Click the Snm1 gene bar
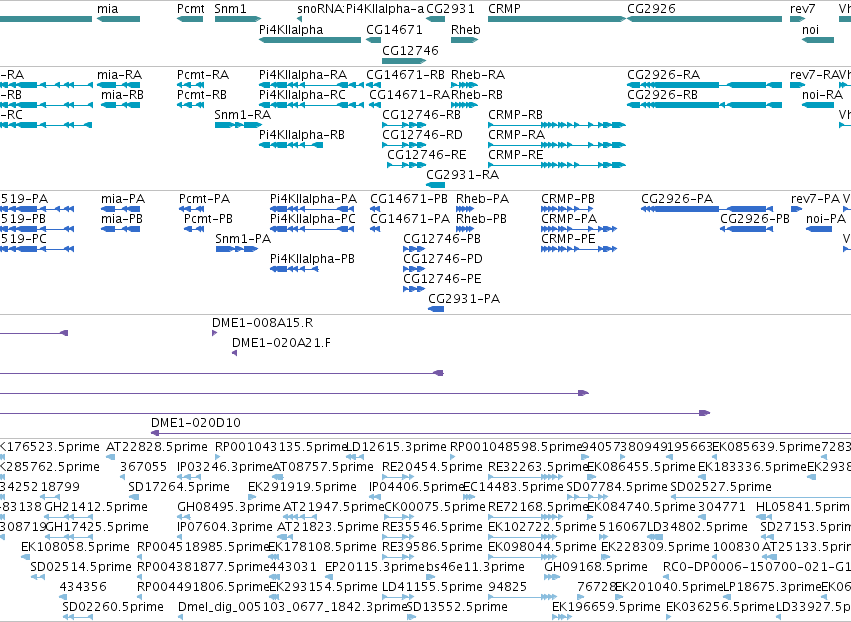Image resolution: width=851 pixels, height=622 pixels. click(x=238, y=19)
